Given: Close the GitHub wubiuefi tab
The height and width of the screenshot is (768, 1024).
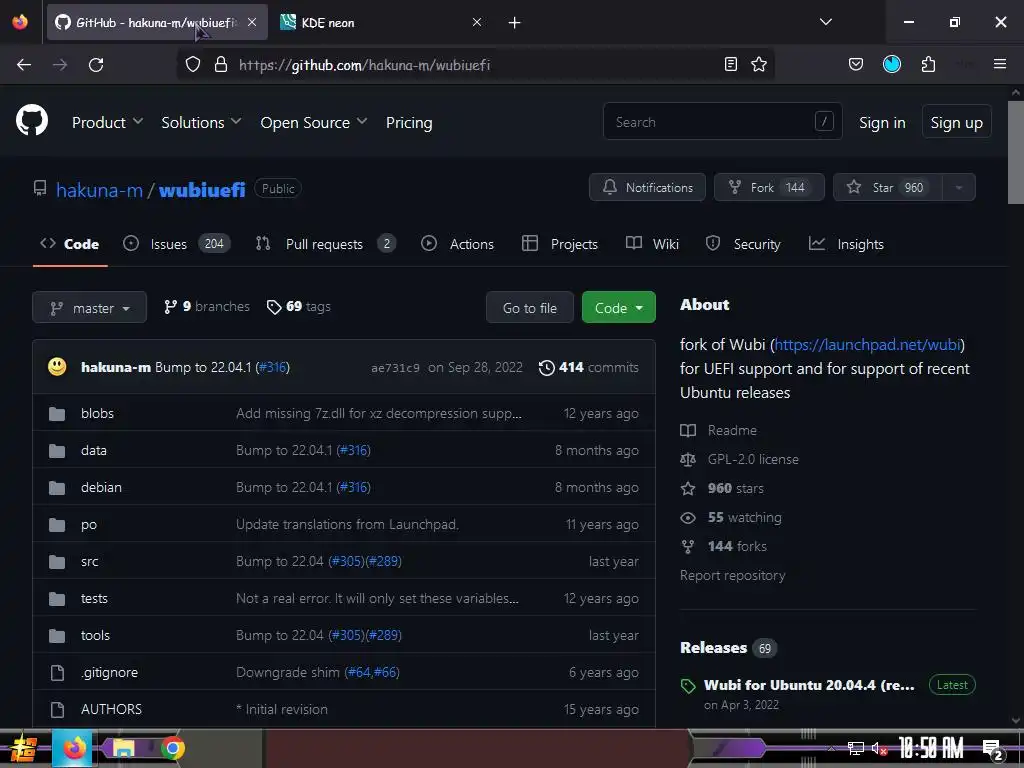Looking at the screenshot, I should point(252,22).
